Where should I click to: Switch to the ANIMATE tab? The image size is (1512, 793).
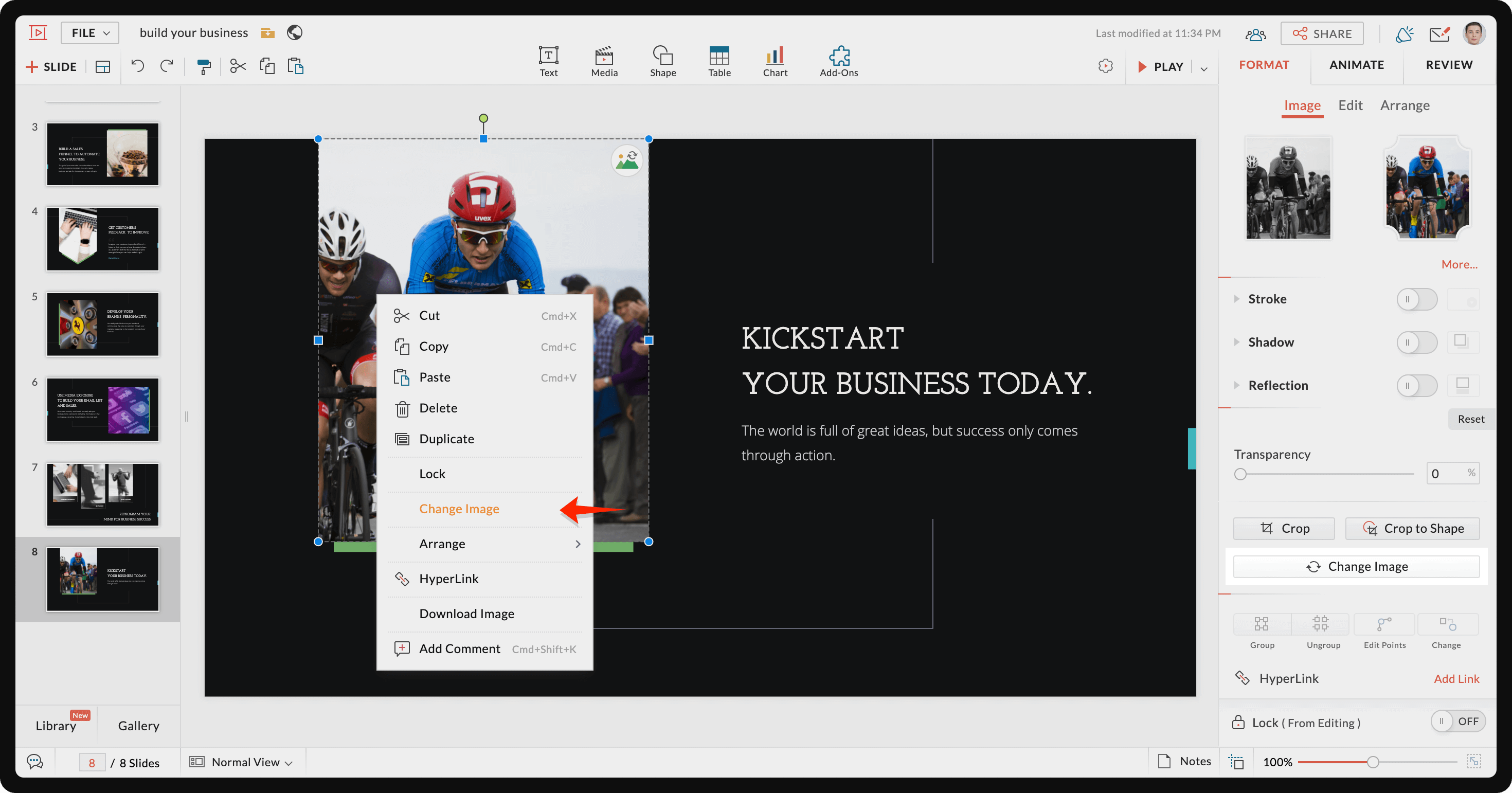click(x=1357, y=65)
